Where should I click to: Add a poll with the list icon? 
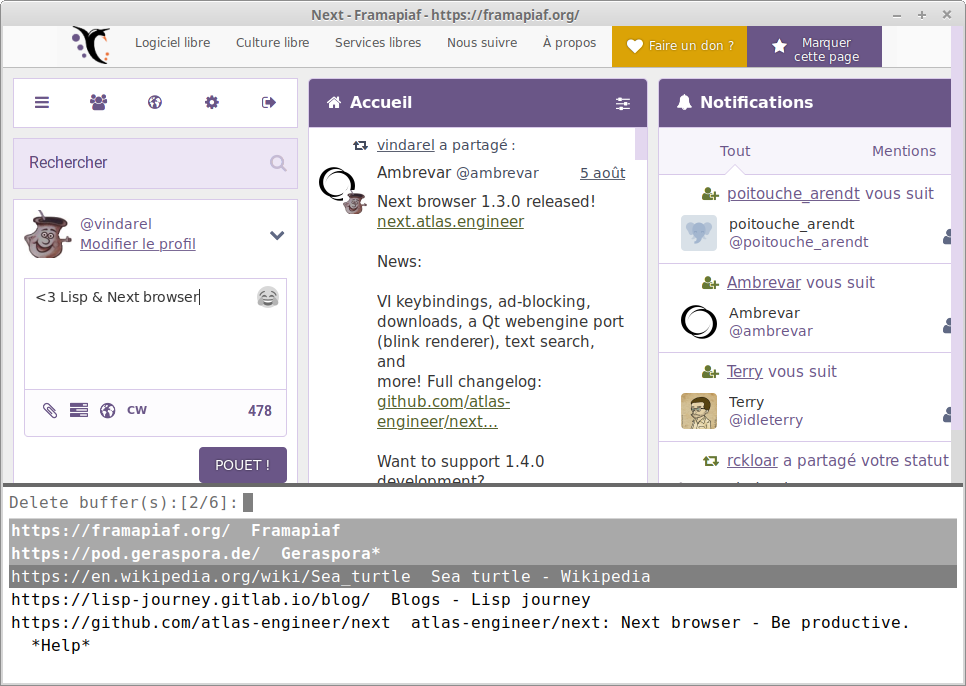tap(79, 410)
